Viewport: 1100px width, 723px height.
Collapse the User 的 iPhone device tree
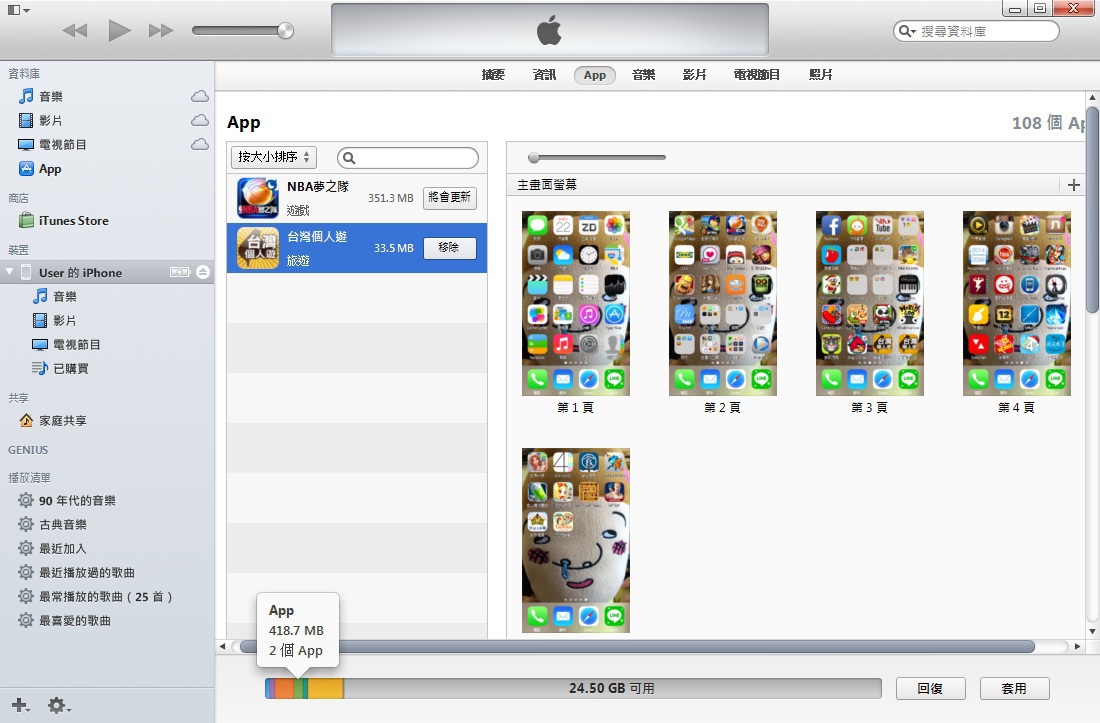coord(9,272)
